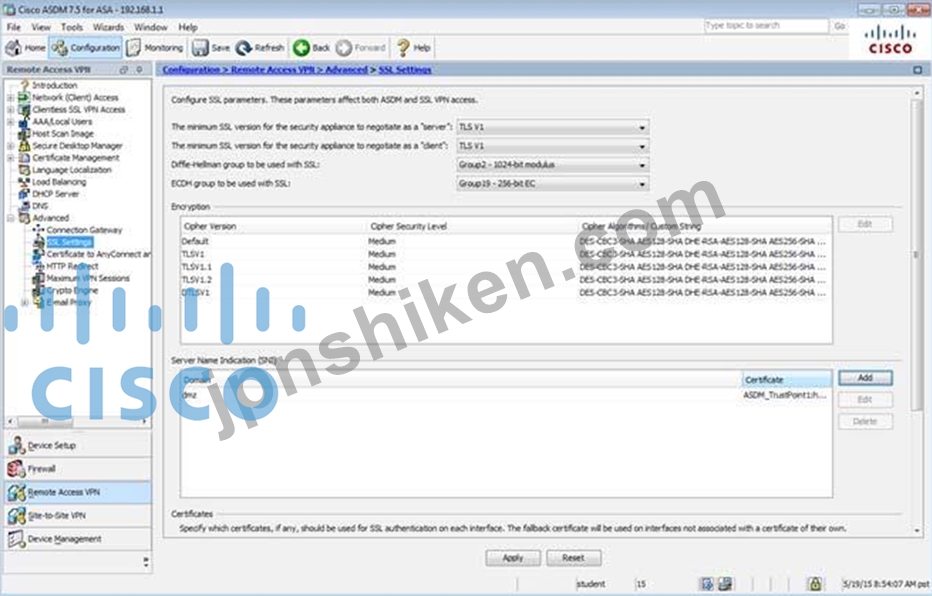Click the Certificate column header
The height and width of the screenshot is (596, 932).
786,379
